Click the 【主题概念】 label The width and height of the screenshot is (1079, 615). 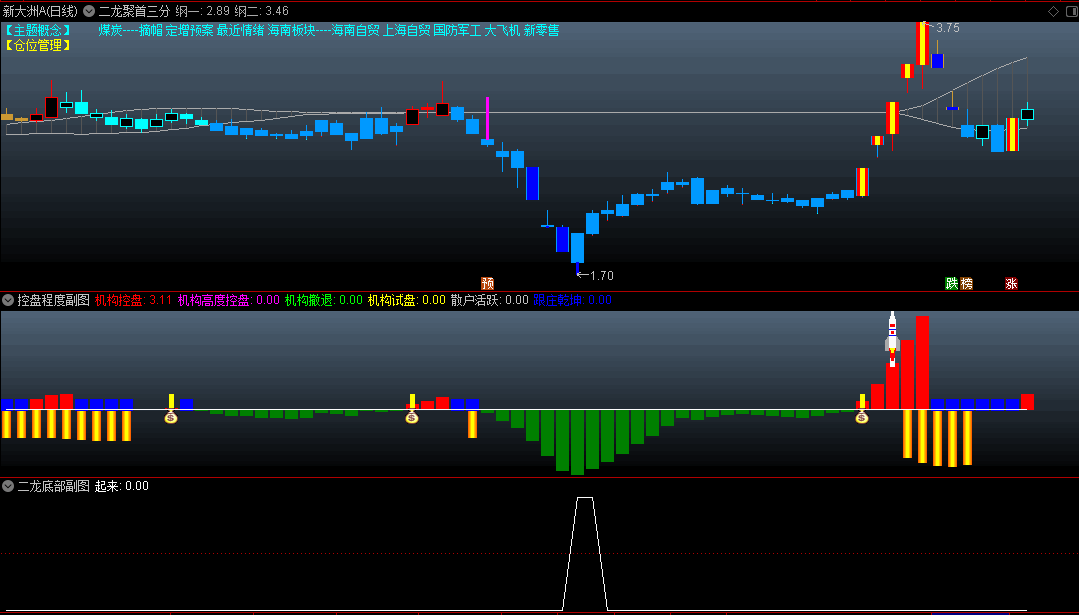click(38, 30)
